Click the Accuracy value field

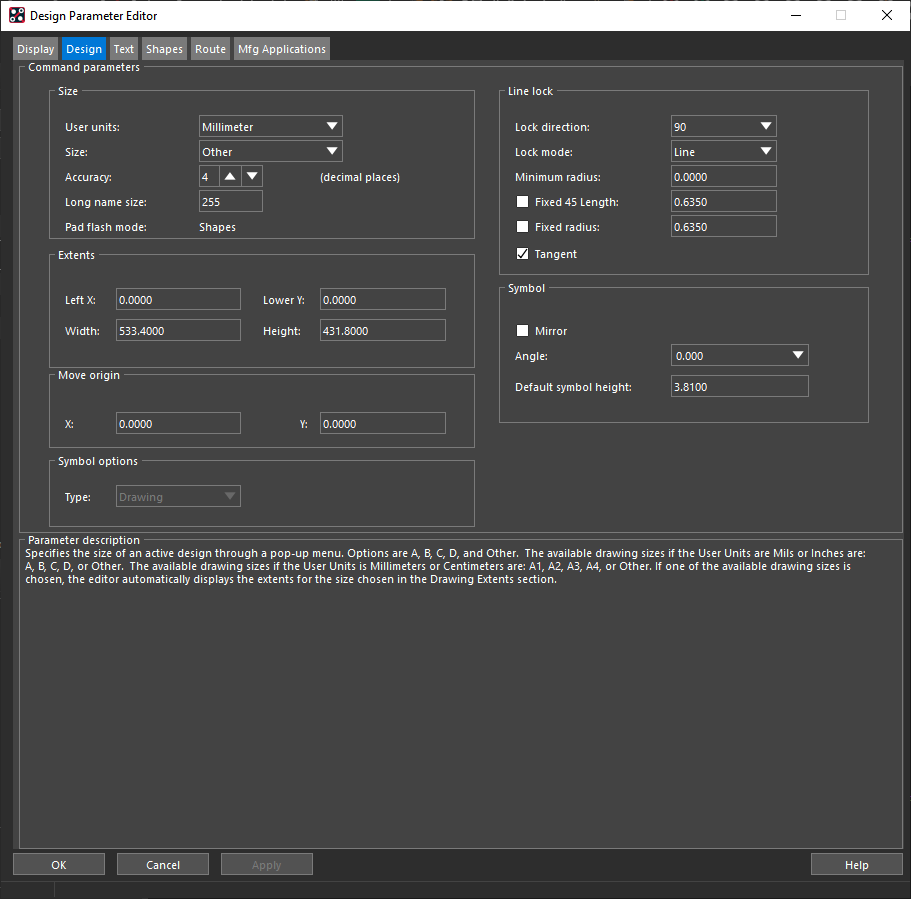(x=209, y=177)
